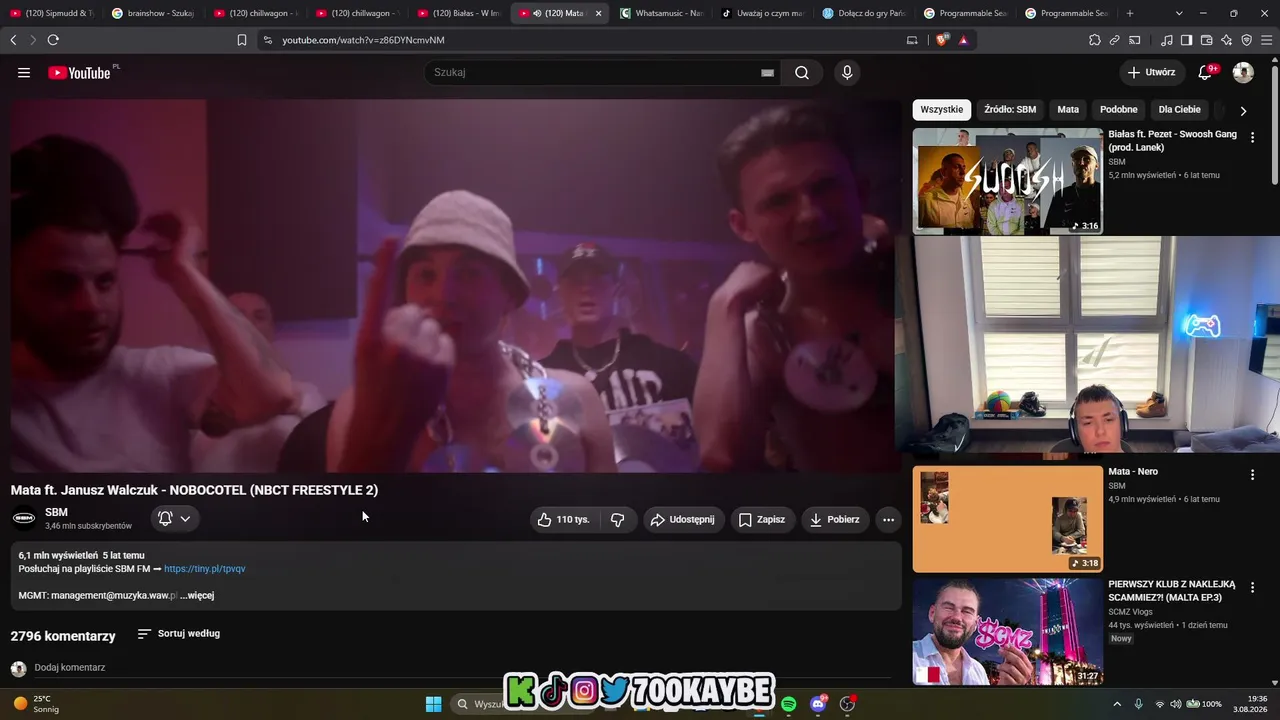Open the SBM channel name link
This screenshot has height=720, width=1280.
tap(56, 512)
